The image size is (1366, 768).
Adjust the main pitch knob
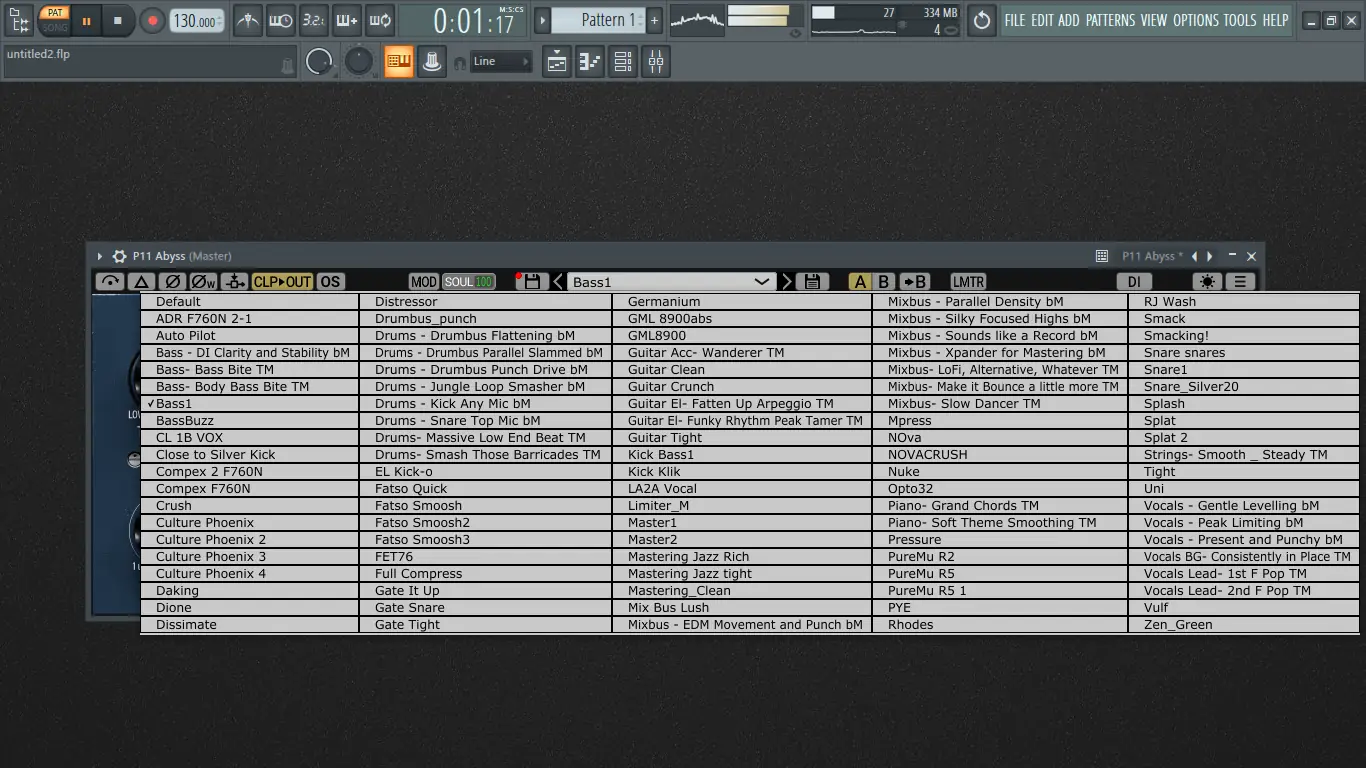[x=358, y=62]
